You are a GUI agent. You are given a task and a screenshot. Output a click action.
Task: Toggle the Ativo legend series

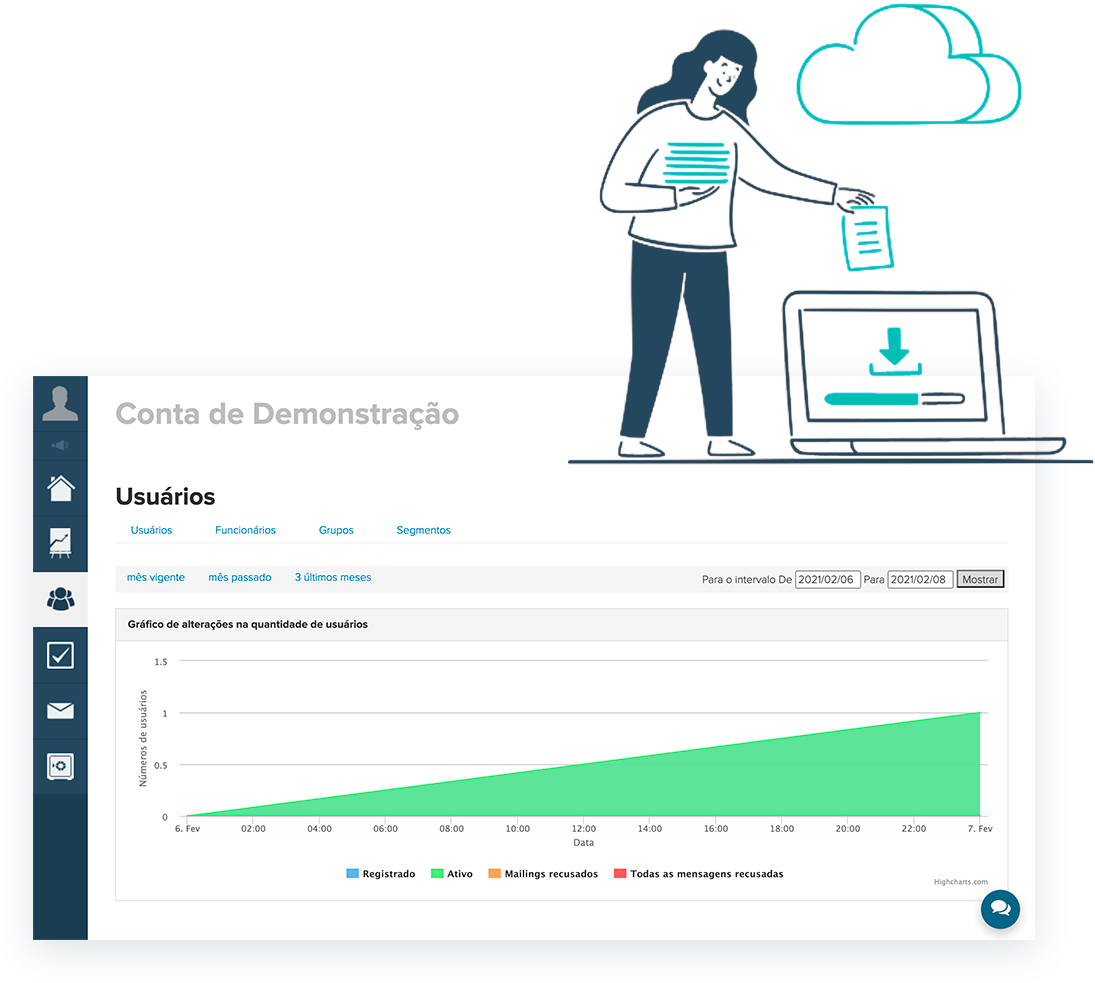click(x=452, y=874)
